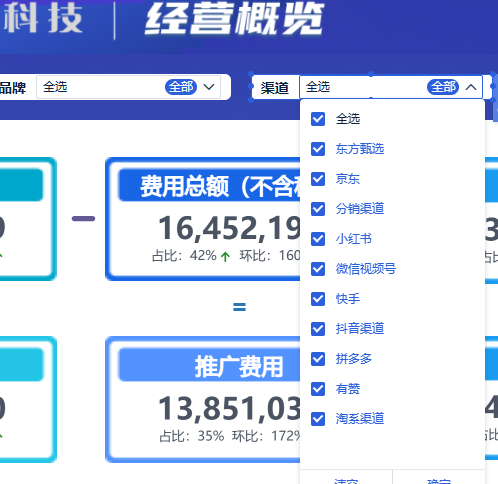This screenshot has width=498, height=484.
Task: Click the 东方甄选 option label
Action: point(360,149)
